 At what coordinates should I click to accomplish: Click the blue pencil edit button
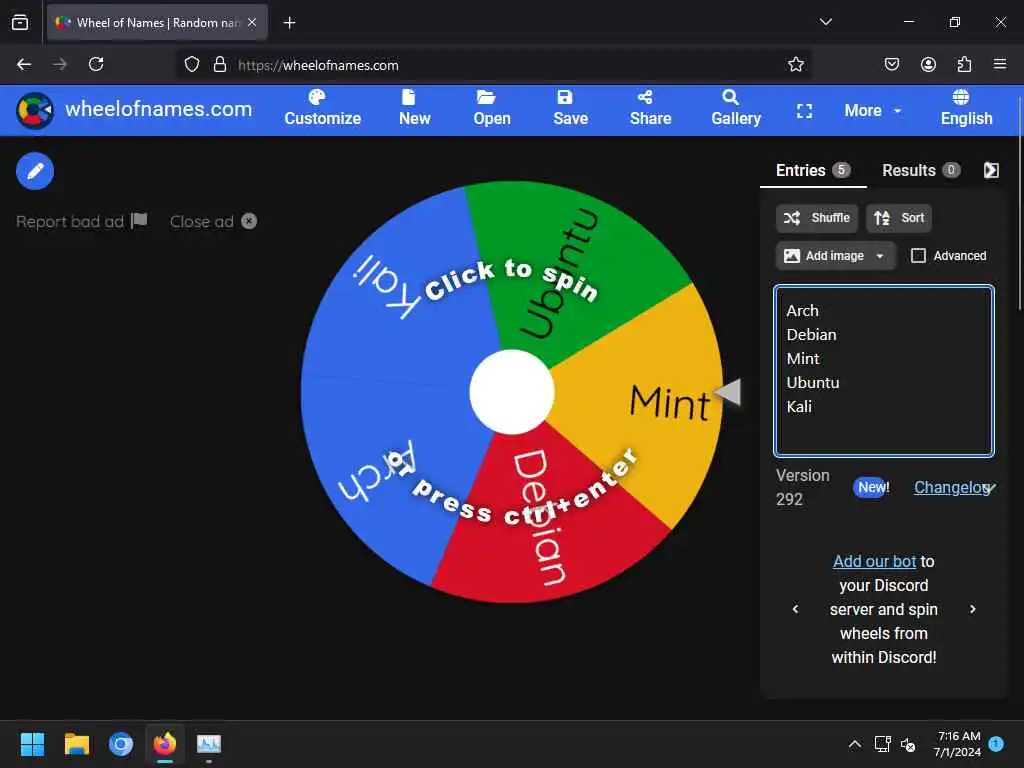click(35, 171)
